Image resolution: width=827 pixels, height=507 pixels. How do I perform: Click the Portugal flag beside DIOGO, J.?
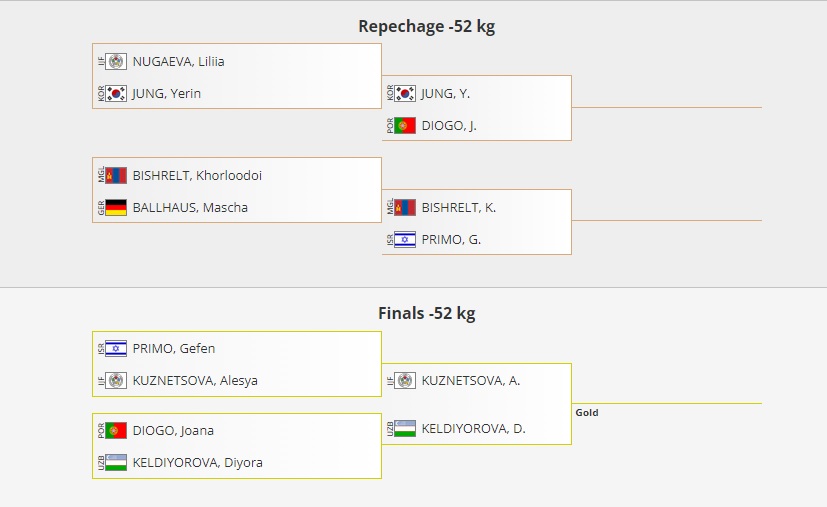point(405,126)
